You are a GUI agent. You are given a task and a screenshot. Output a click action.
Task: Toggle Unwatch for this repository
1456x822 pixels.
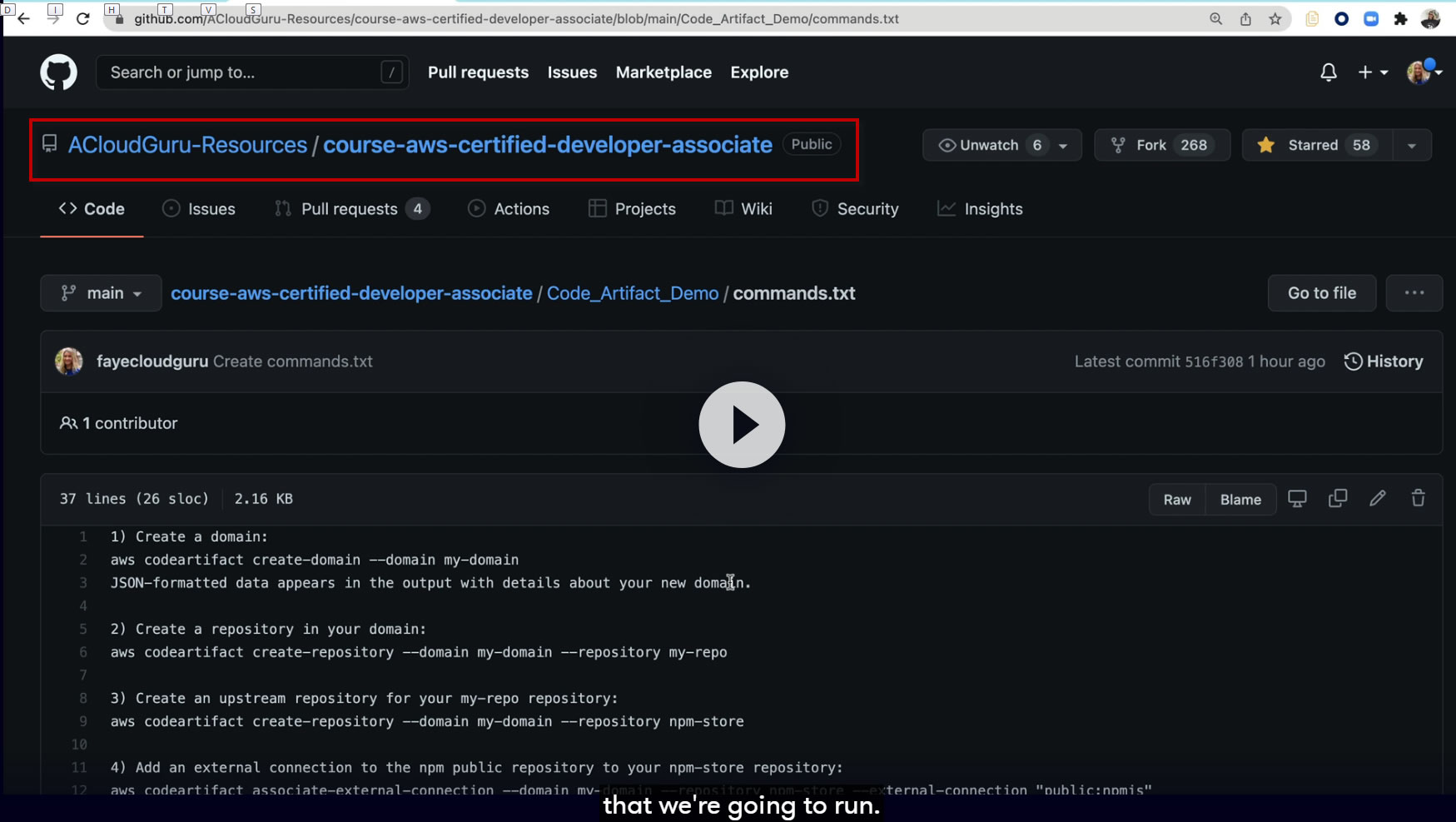click(989, 145)
